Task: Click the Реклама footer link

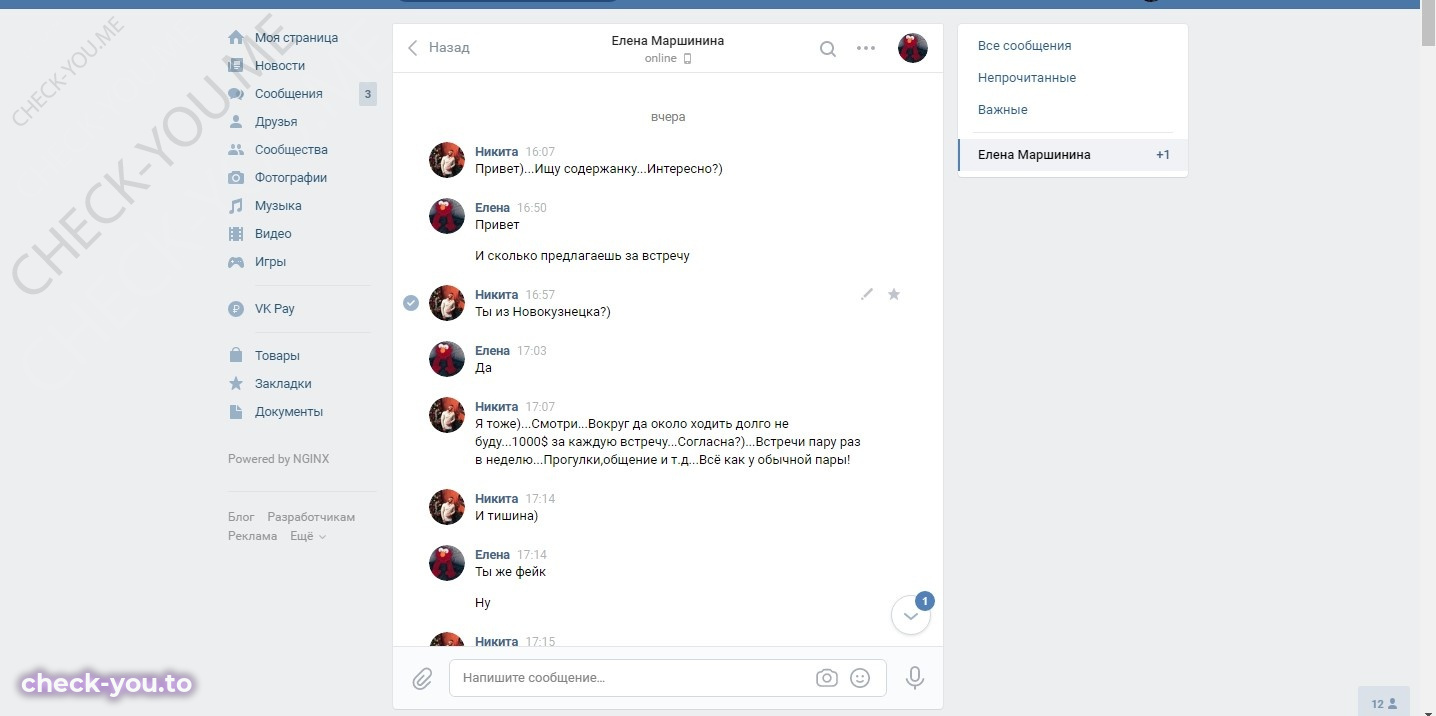Action: [x=253, y=536]
